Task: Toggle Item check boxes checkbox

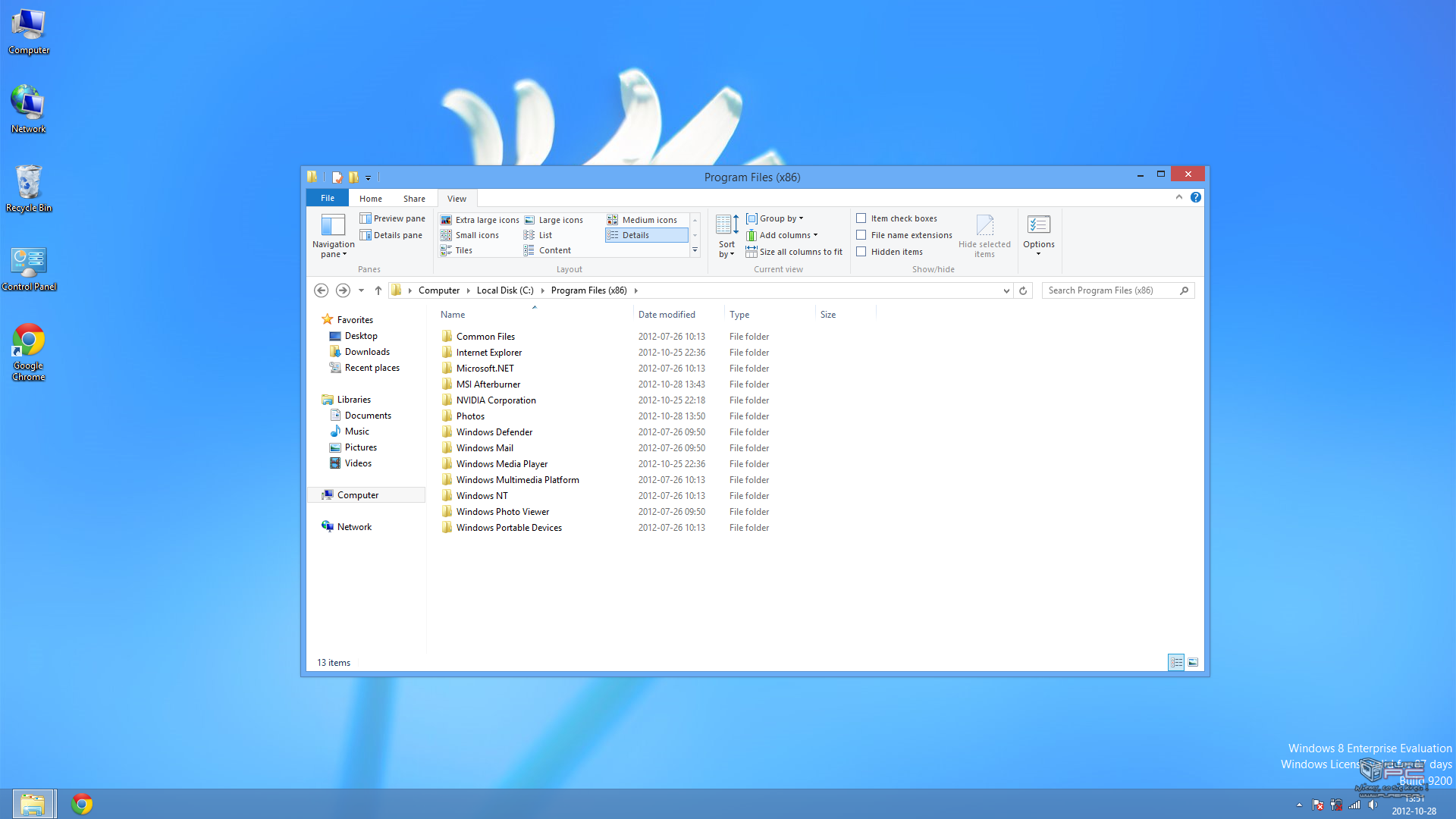Action: (862, 218)
